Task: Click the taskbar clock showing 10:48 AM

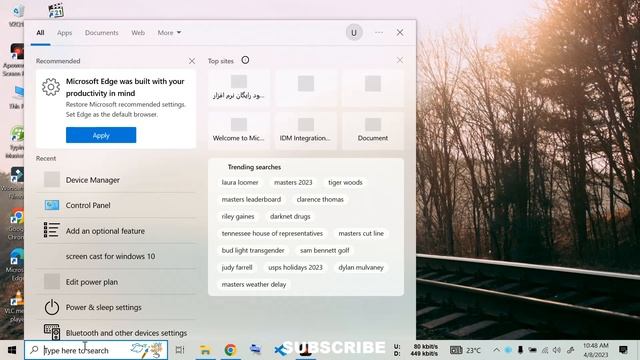Action: (596, 350)
